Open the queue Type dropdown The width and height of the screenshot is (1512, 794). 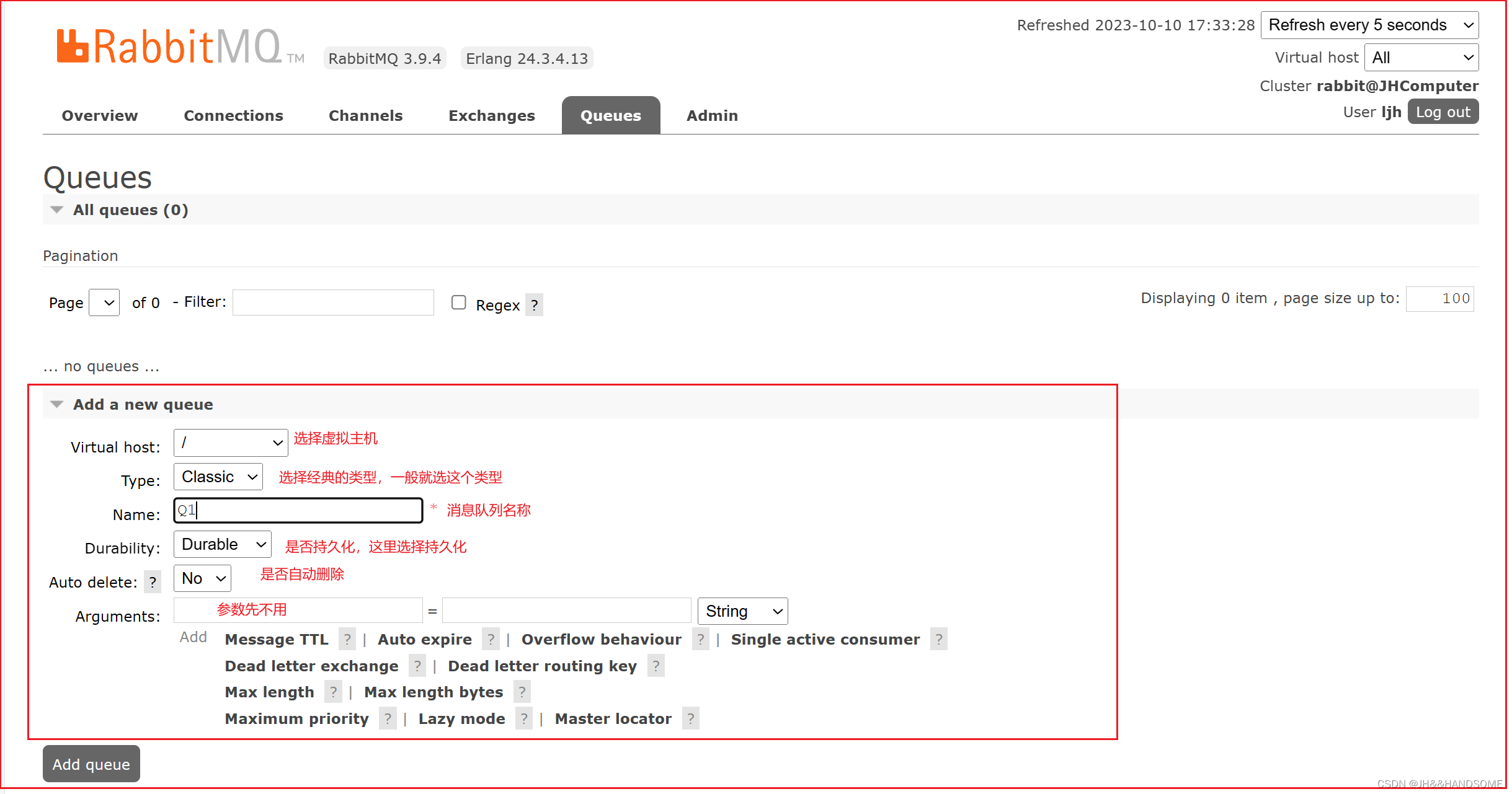(x=218, y=477)
